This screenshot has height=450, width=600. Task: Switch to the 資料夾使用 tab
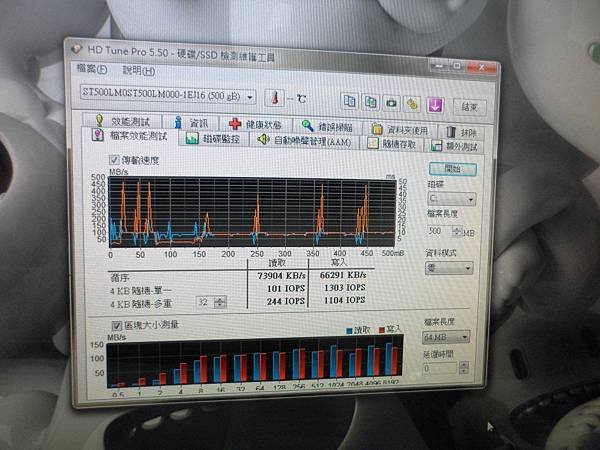tap(399, 130)
